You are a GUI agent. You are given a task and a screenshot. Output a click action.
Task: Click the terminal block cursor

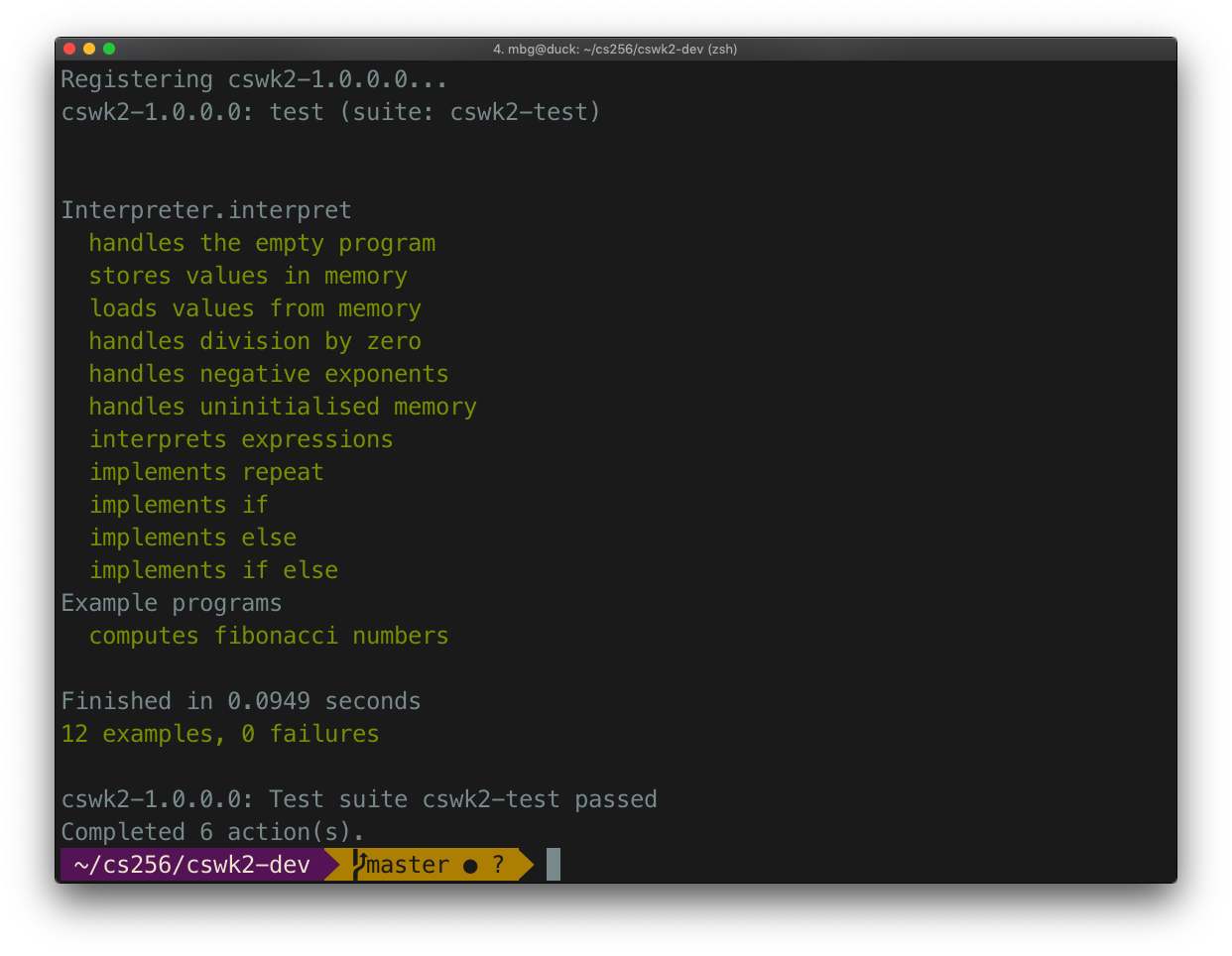(554, 865)
